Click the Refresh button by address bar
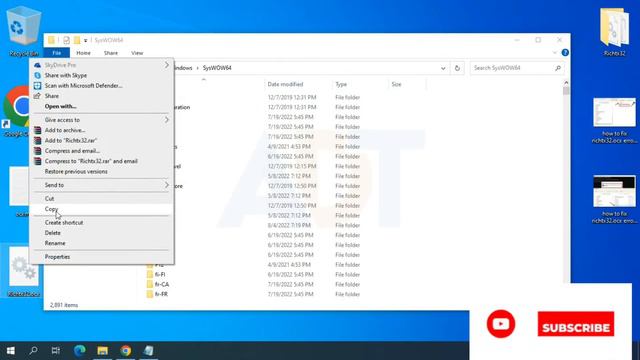The image size is (640, 360). tap(457, 68)
